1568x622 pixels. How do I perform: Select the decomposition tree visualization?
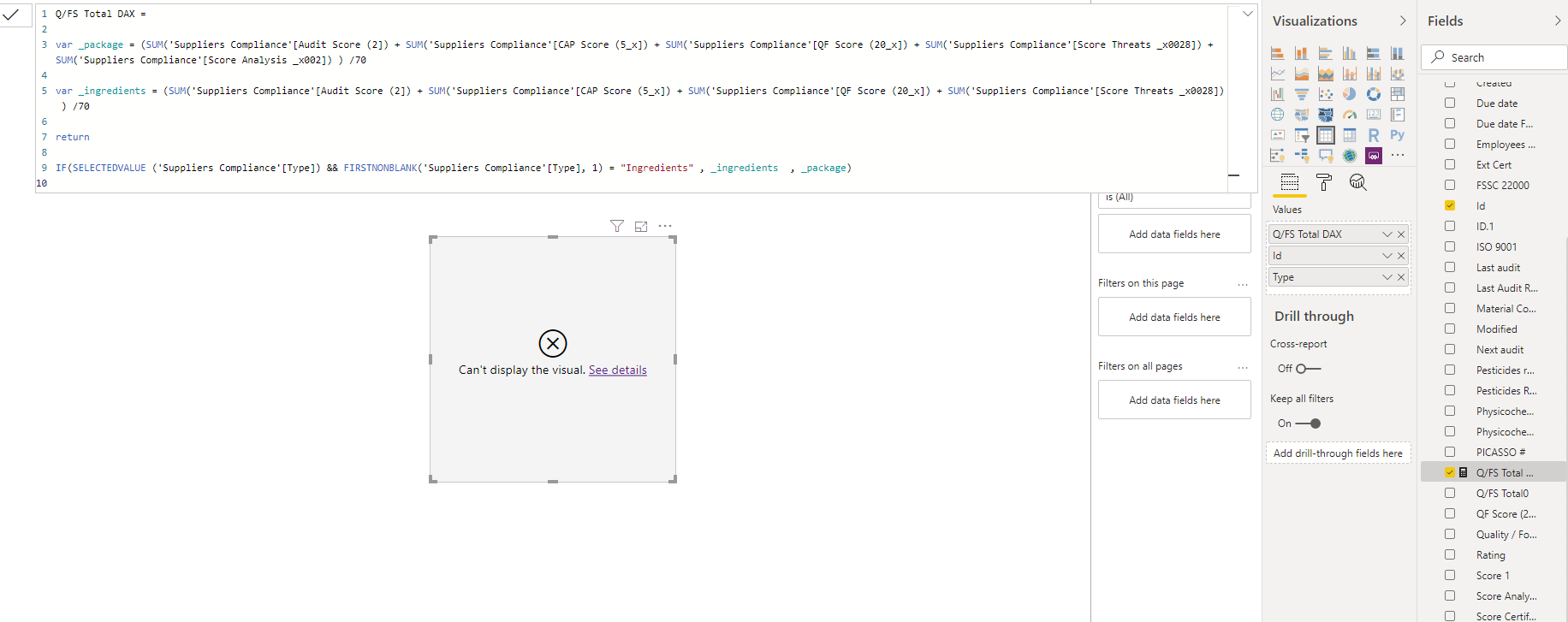pos(1301,156)
